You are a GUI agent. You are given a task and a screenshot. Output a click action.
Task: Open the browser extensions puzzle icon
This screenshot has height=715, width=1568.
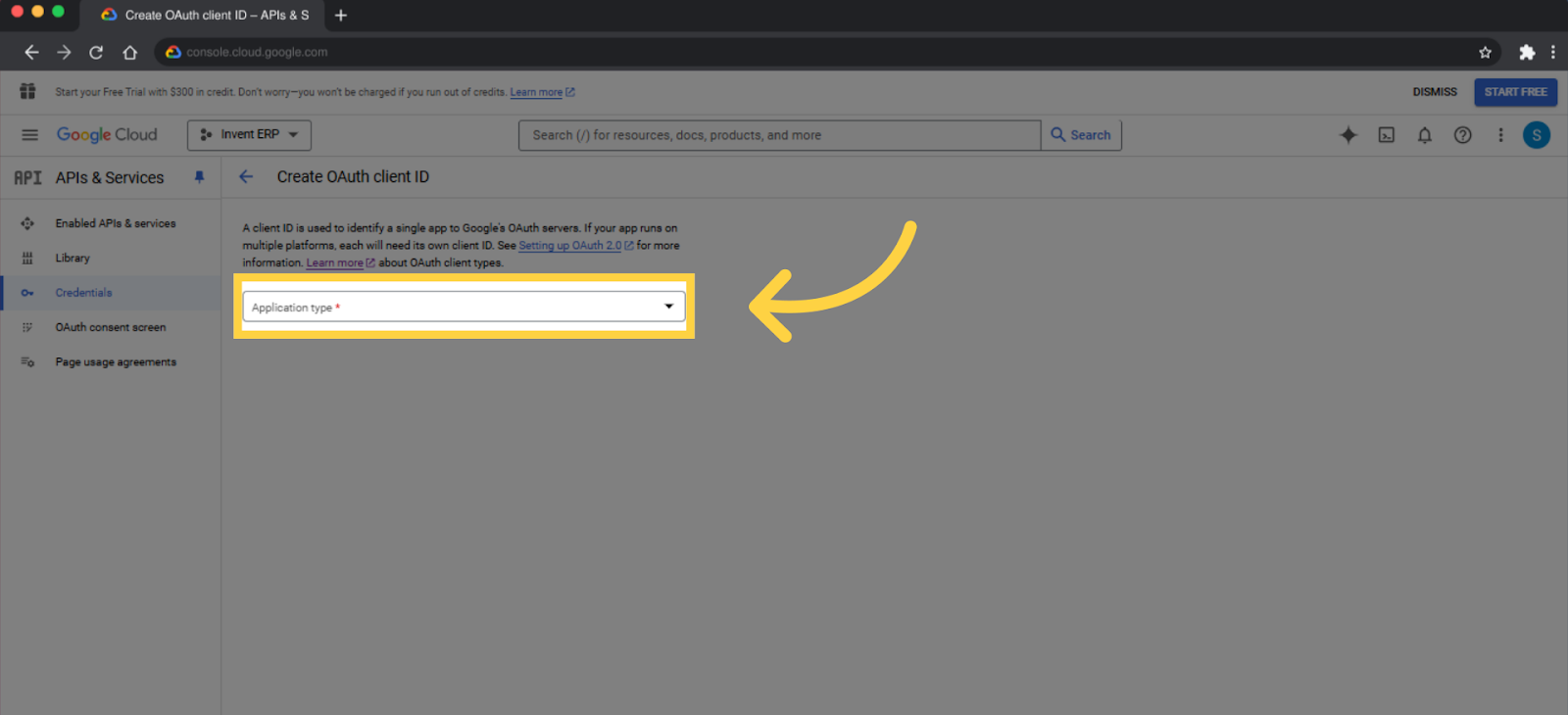click(x=1527, y=52)
